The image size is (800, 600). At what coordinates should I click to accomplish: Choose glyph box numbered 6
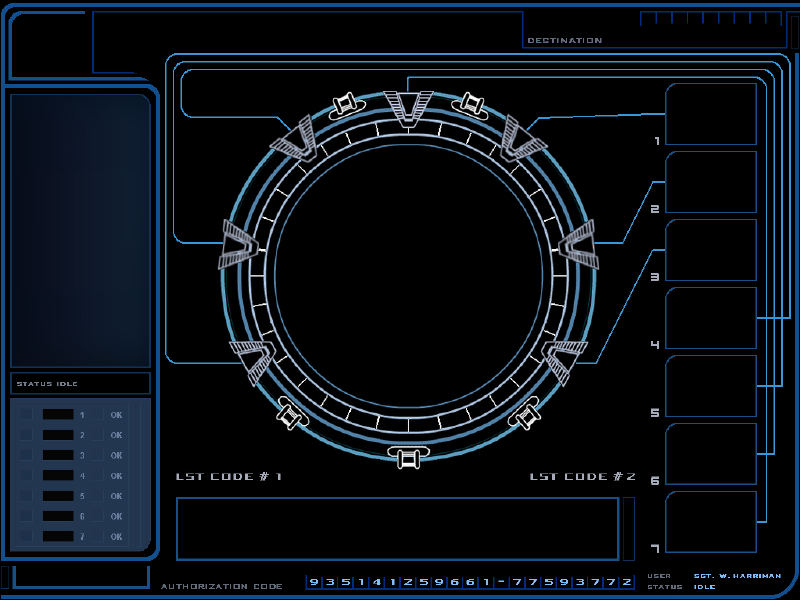[x=711, y=454]
